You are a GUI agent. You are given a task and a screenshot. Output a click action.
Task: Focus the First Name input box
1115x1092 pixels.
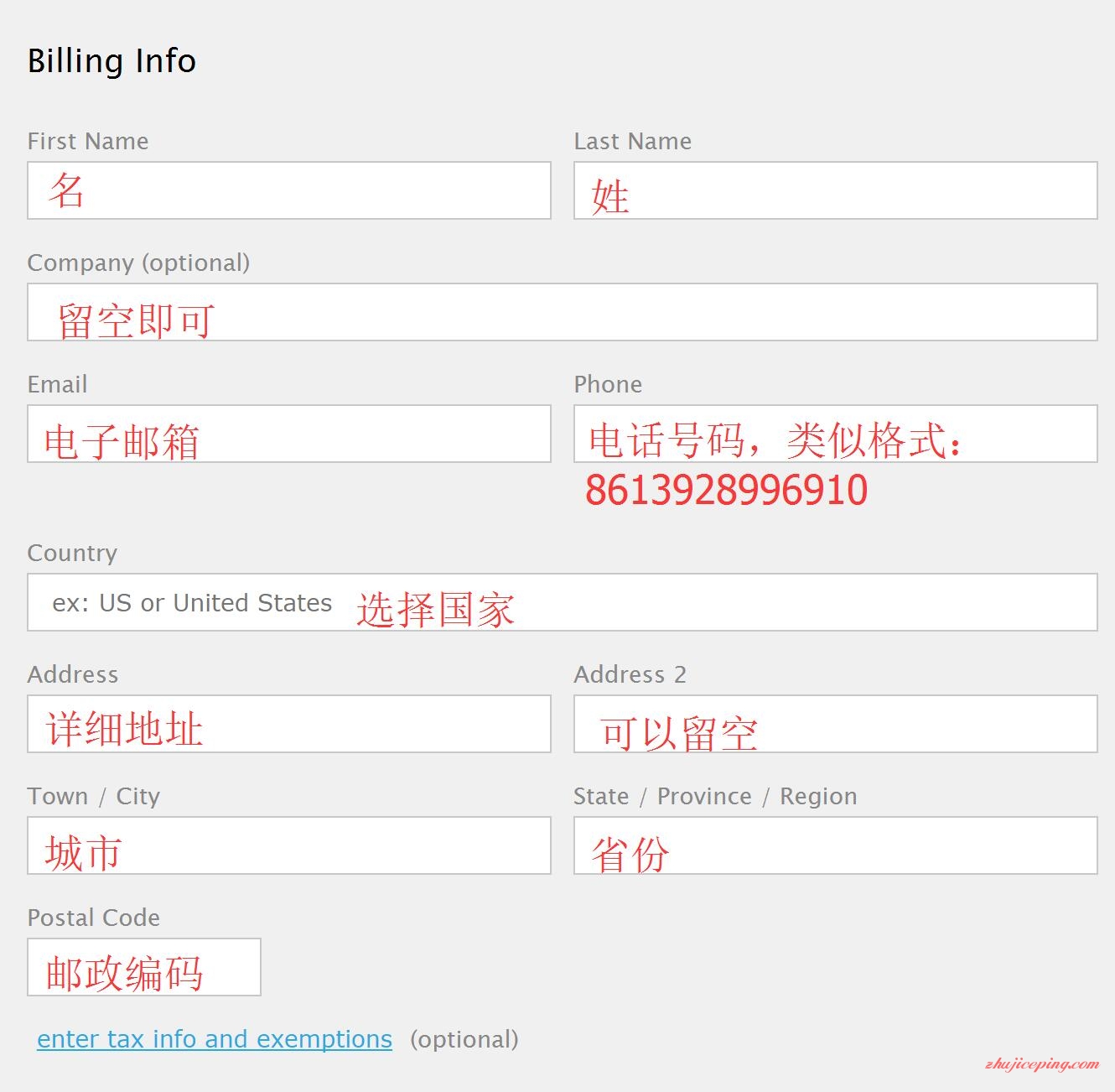(288, 190)
